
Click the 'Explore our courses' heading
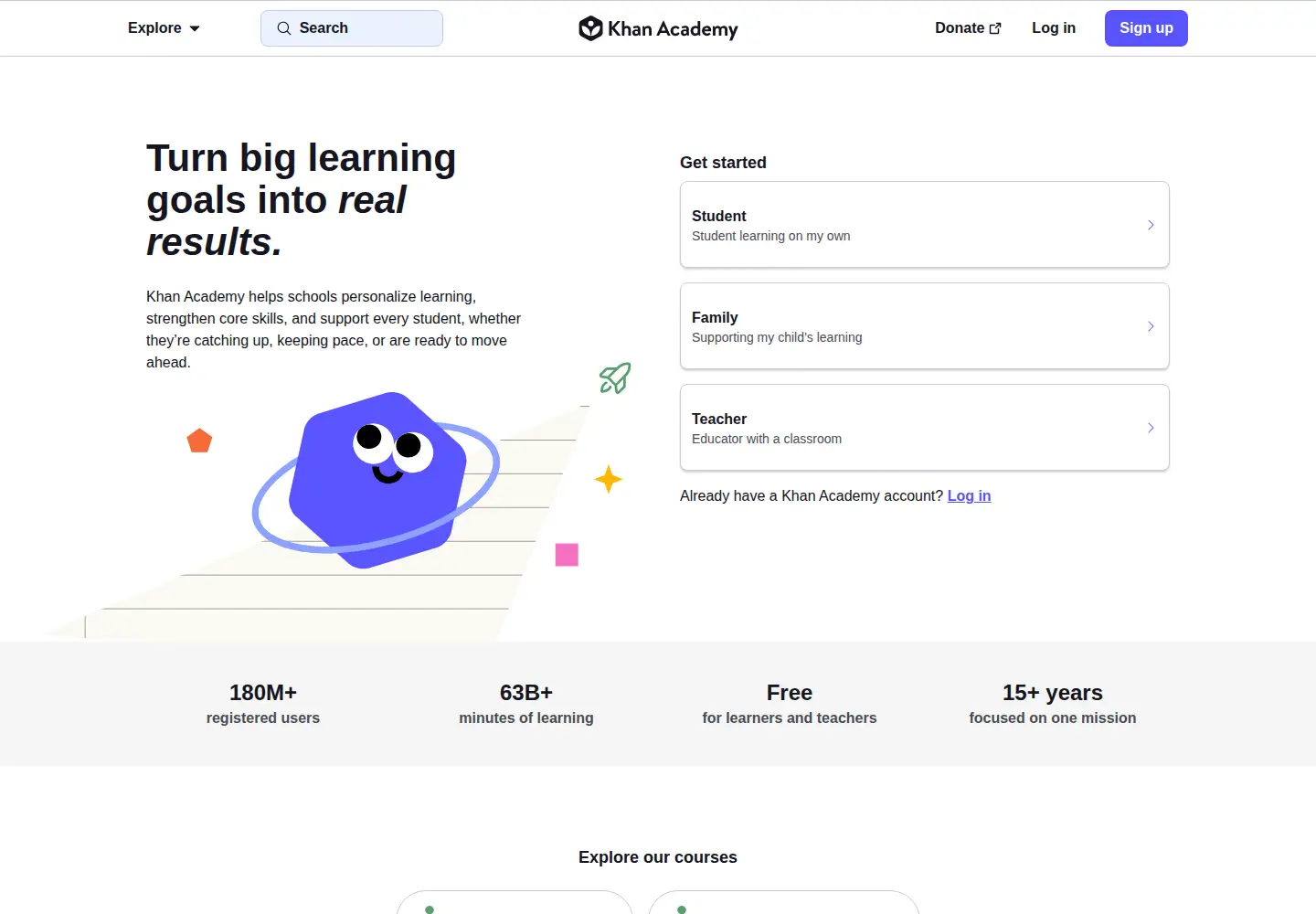click(x=658, y=857)
